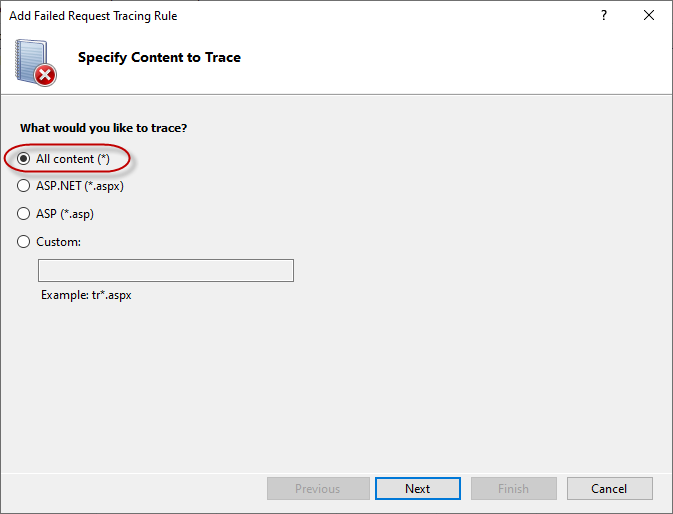Click the 'ASP.NET (*.aspx)' label text
Image resolution: width=673 pixels, height=514 pixels.
pyautogui.click(x=80, y=186)
